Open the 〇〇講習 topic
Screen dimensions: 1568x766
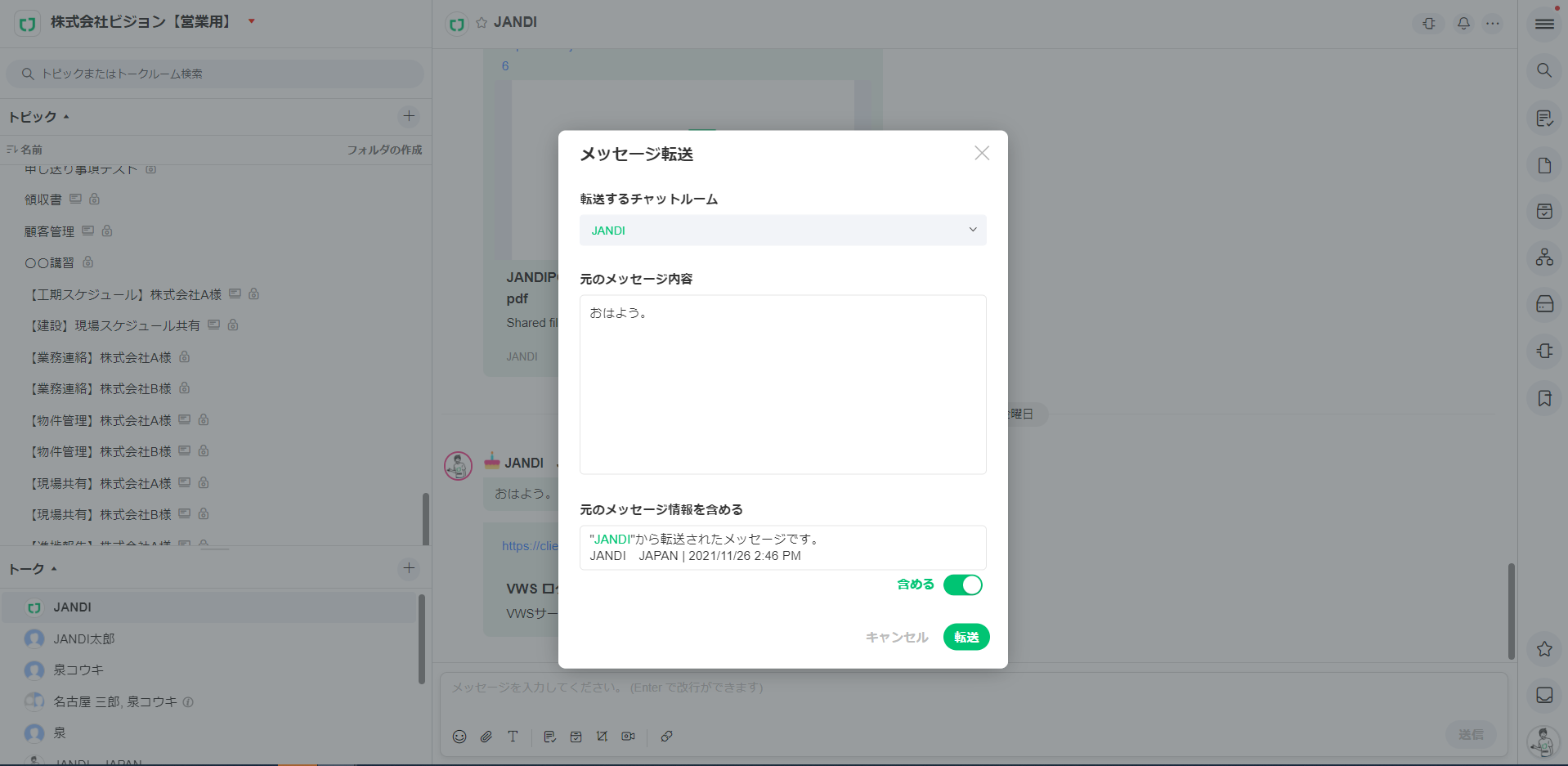coord(49,262)
